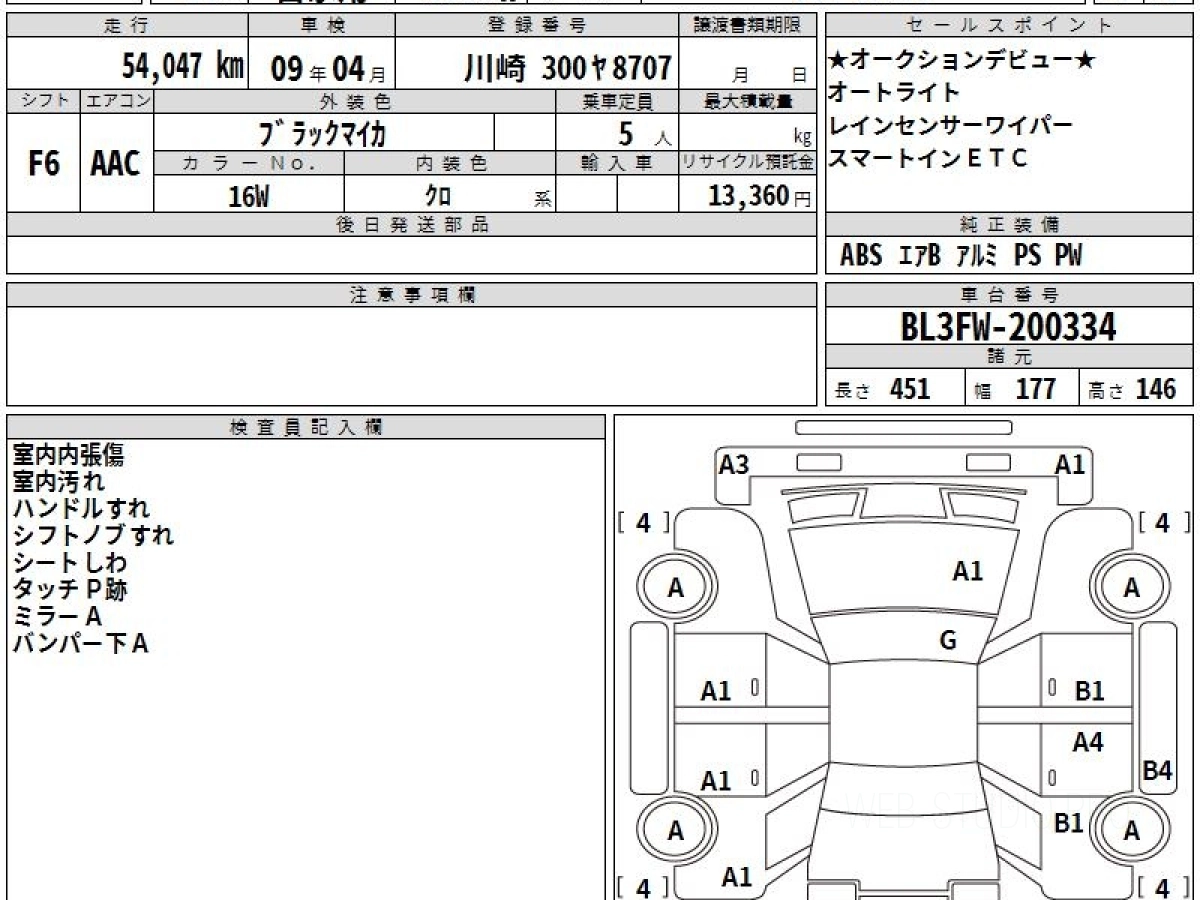Click the 譲渡書類期限 header
1200x900 pixels.
(x=748, y=26)
